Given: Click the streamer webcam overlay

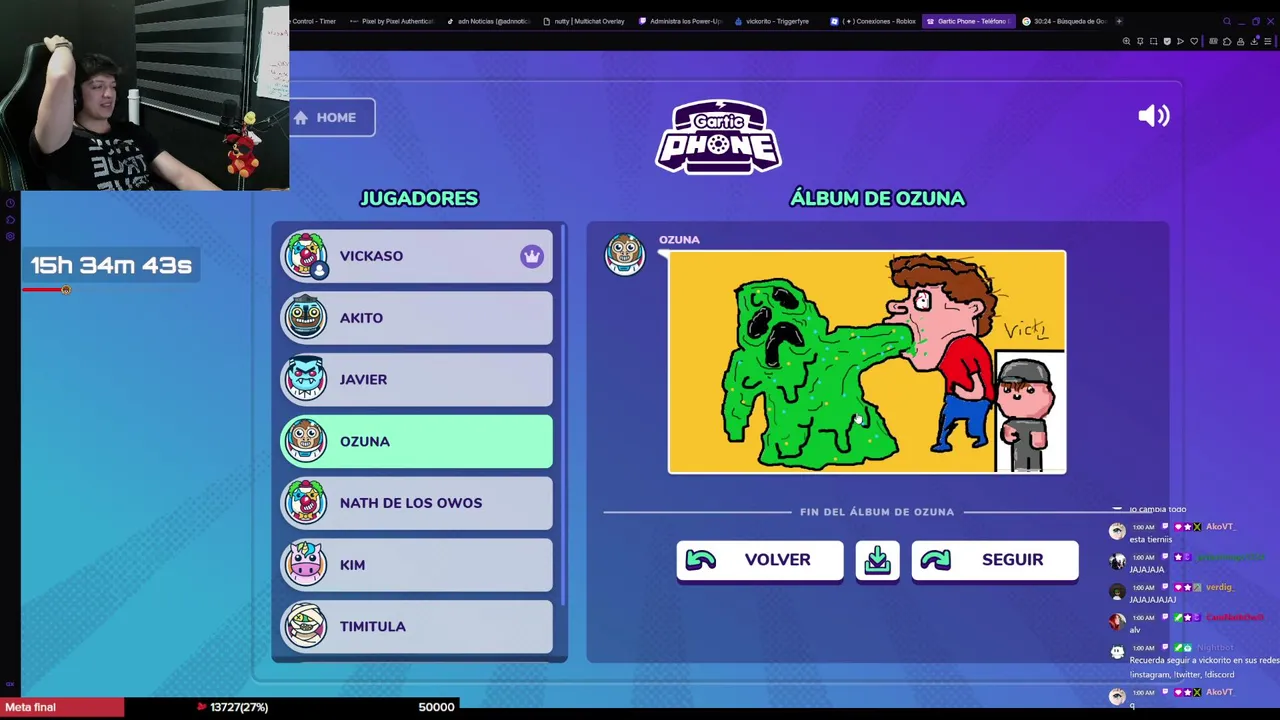Looking at the screenshot, I should pos(145,95).
